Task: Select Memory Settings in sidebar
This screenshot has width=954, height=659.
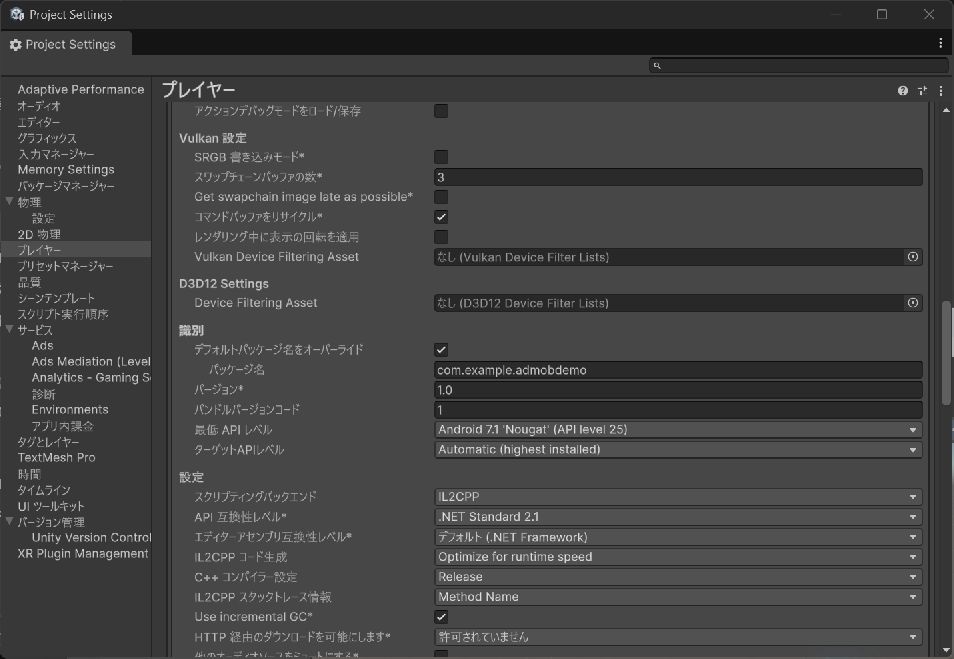Action: [66, 170]
